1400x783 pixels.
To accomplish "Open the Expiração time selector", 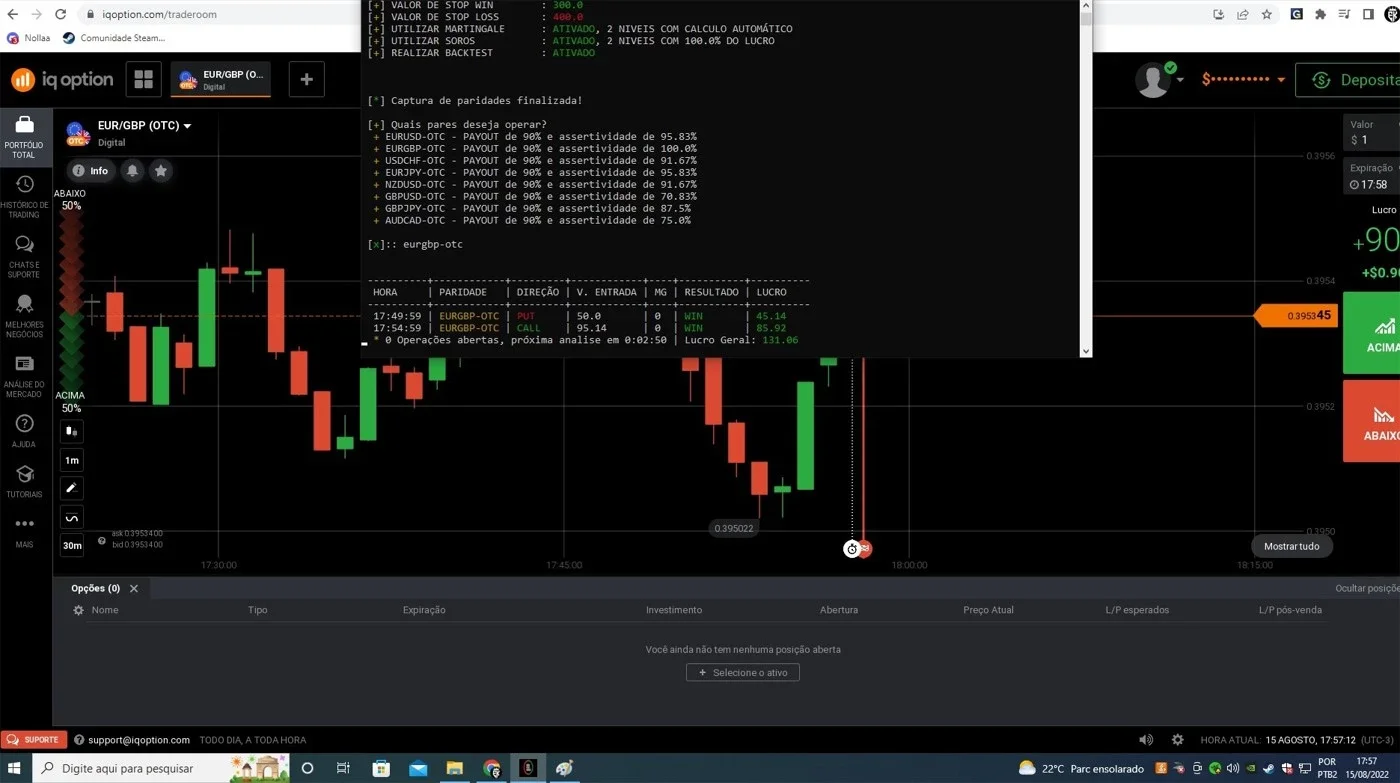I will point(1371,176).
